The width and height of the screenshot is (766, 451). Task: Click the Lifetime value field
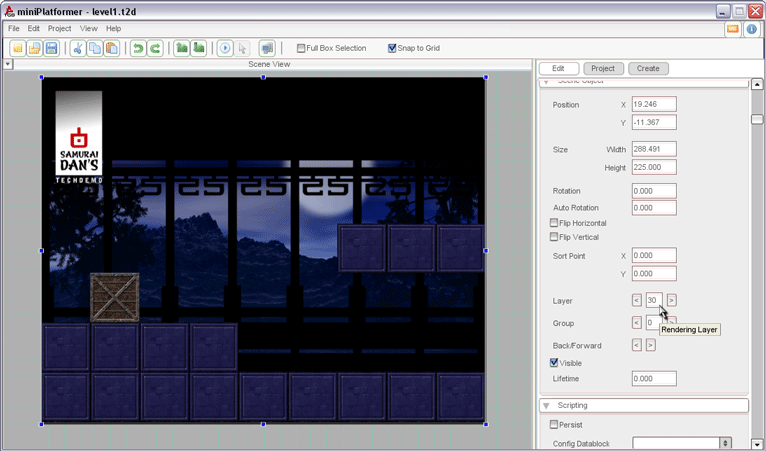(654, 378)
